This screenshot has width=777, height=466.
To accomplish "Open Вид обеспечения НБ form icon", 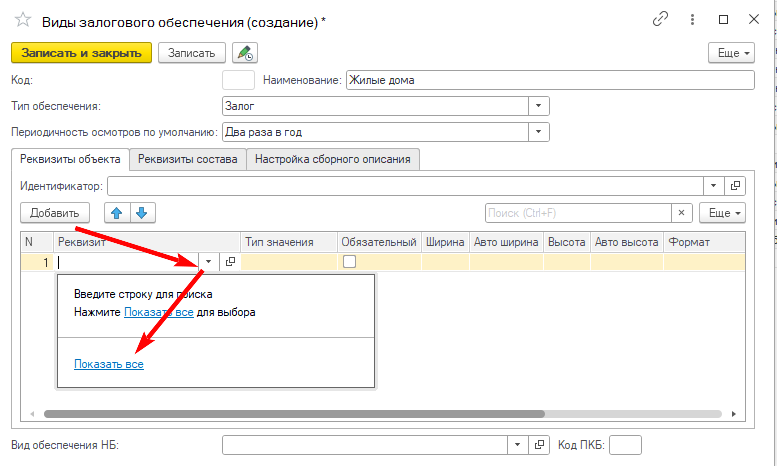I will point(539,445).
